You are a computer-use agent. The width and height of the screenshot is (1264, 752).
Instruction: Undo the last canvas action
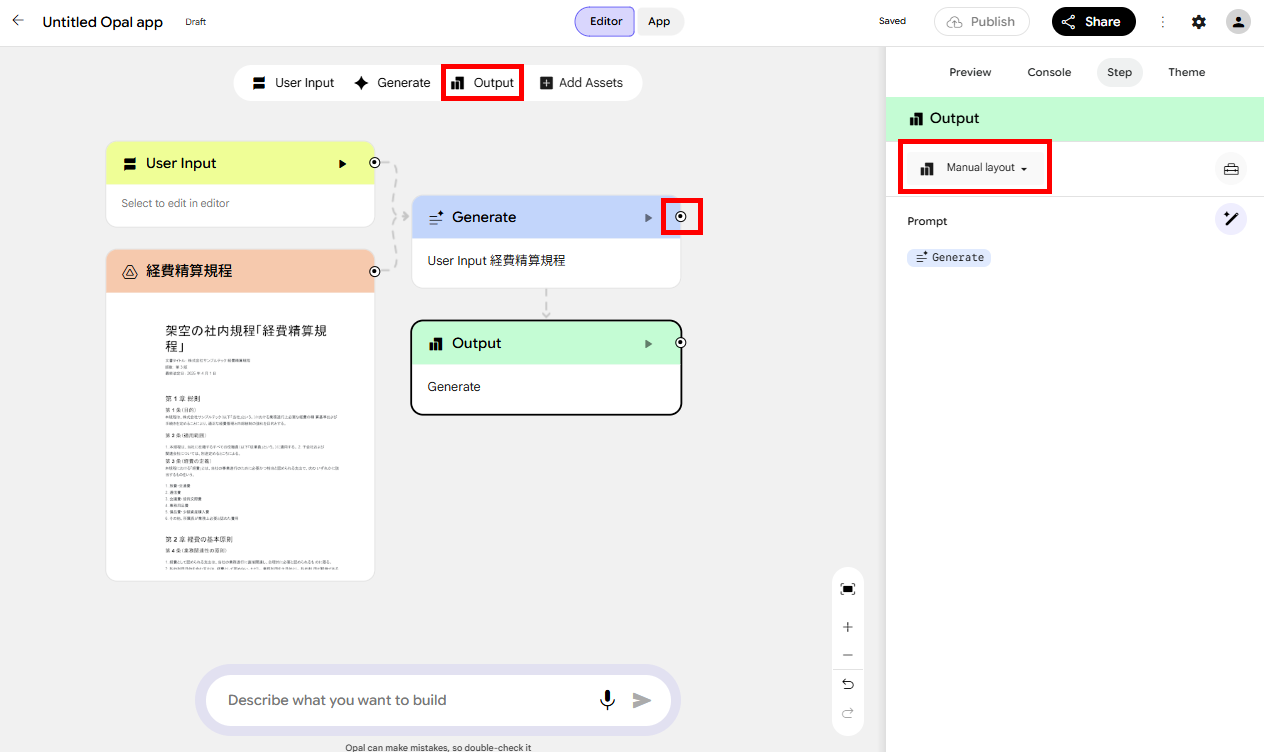(x=848, y=684)
